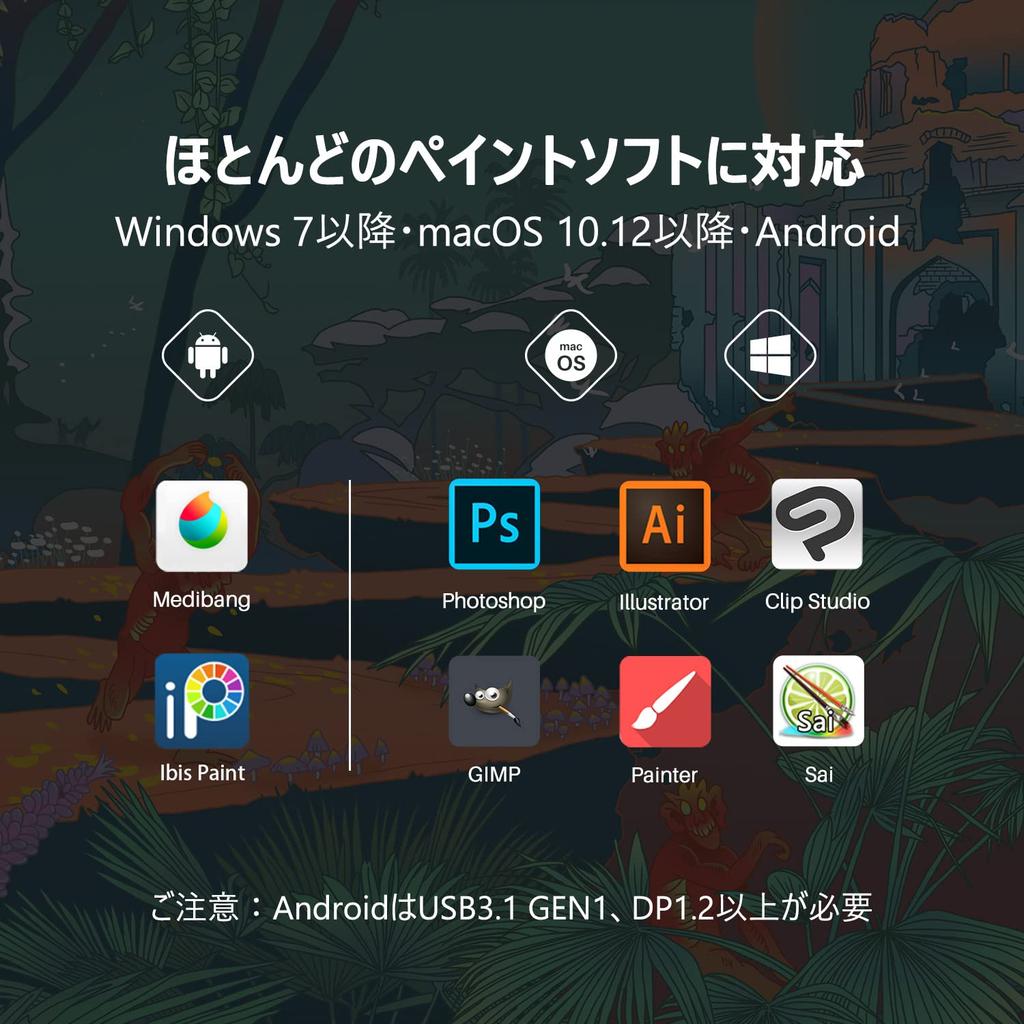Click the Windows 7 / macOS 10.12 subtitle
The height and width of the screenshot is (1024, 1024).
pyautogui.click(x=508, y=232)
